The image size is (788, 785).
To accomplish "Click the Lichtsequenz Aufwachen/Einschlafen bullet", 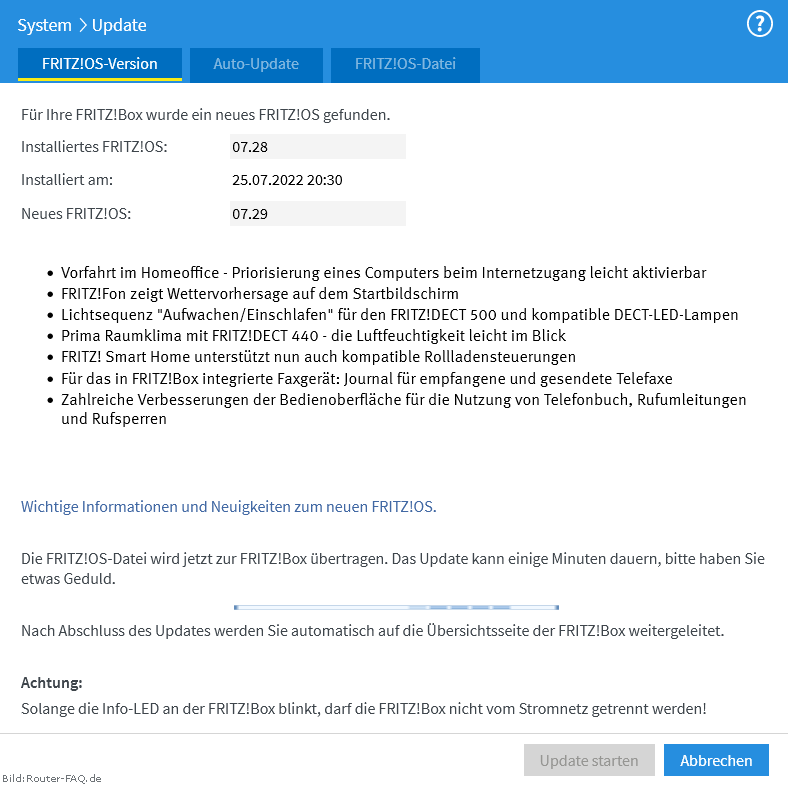I will click(x=400, y=315).
